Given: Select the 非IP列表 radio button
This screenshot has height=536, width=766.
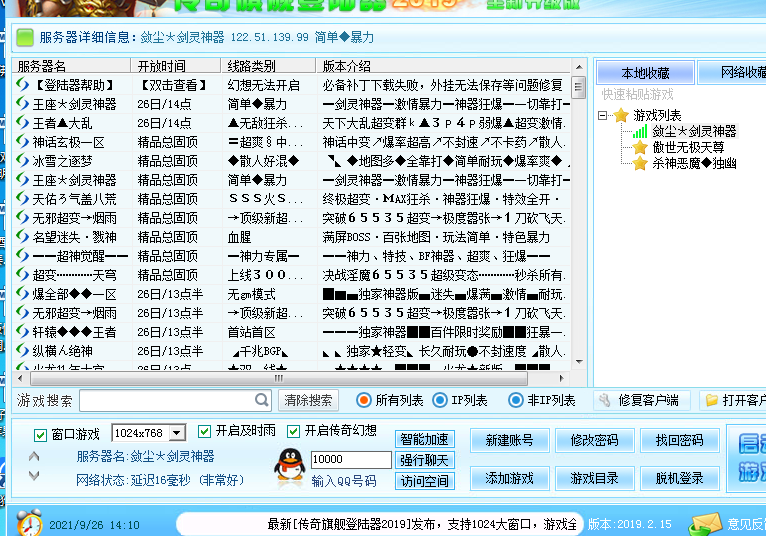Looking at the screenshot, I should 515,400.
